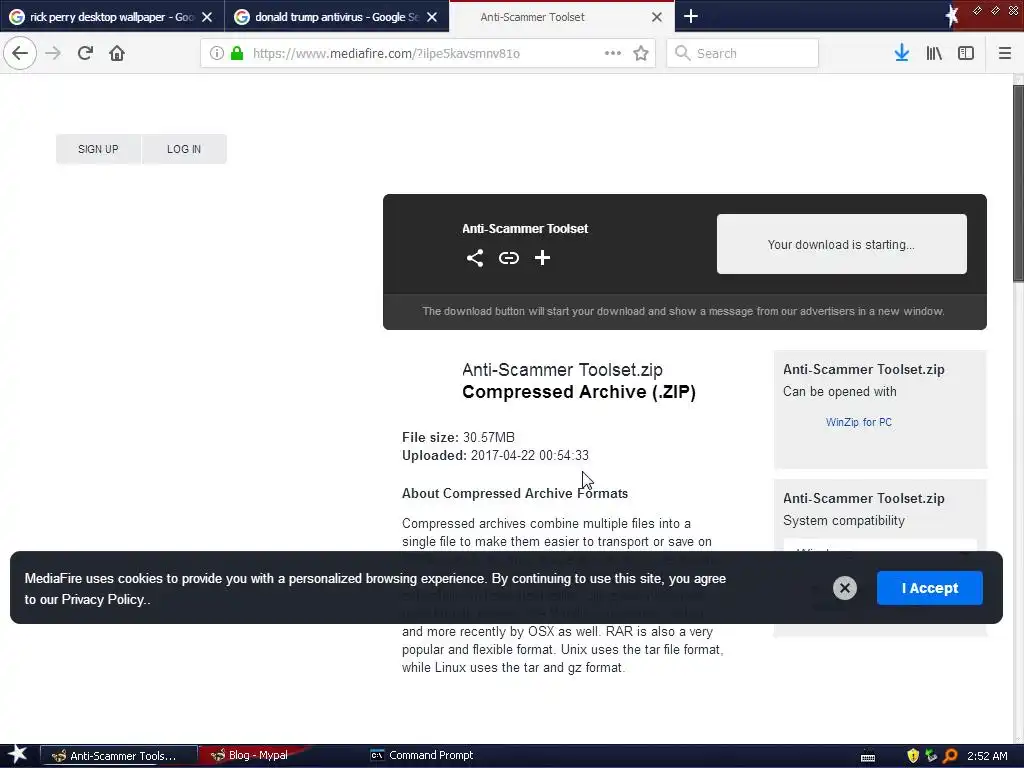Click the green secure padlock icon

pos(237,54)
